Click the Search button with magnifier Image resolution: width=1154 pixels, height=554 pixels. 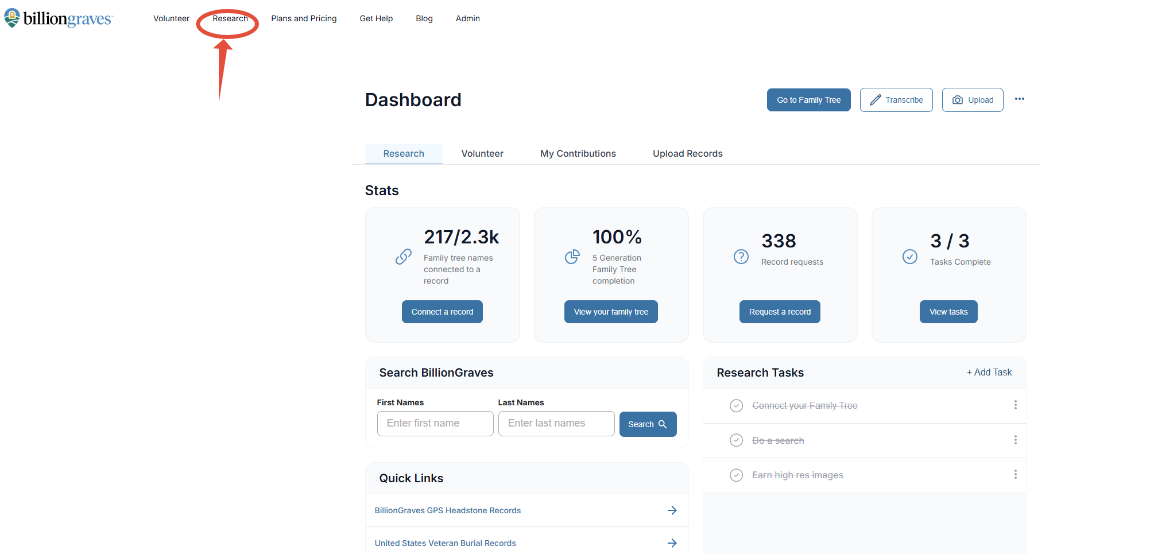(648, 424)
